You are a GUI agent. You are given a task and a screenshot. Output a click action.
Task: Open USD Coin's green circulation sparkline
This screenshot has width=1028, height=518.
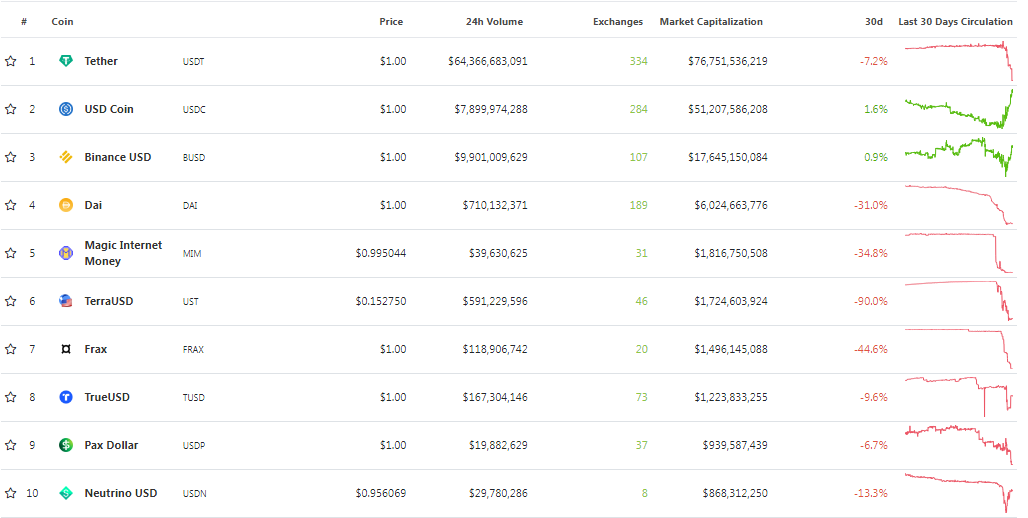pyautogui.click(x=959, y=109)
